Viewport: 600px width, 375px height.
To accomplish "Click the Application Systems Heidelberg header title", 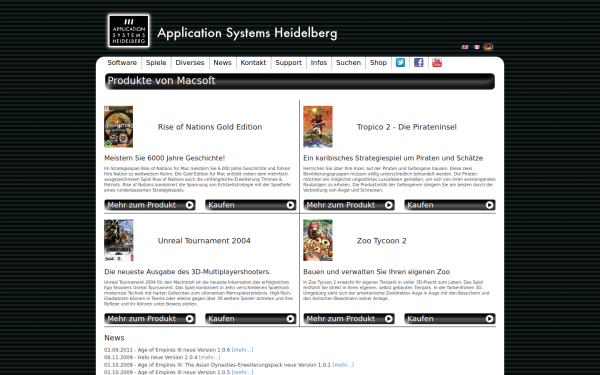I will click(x=247, y=33).
